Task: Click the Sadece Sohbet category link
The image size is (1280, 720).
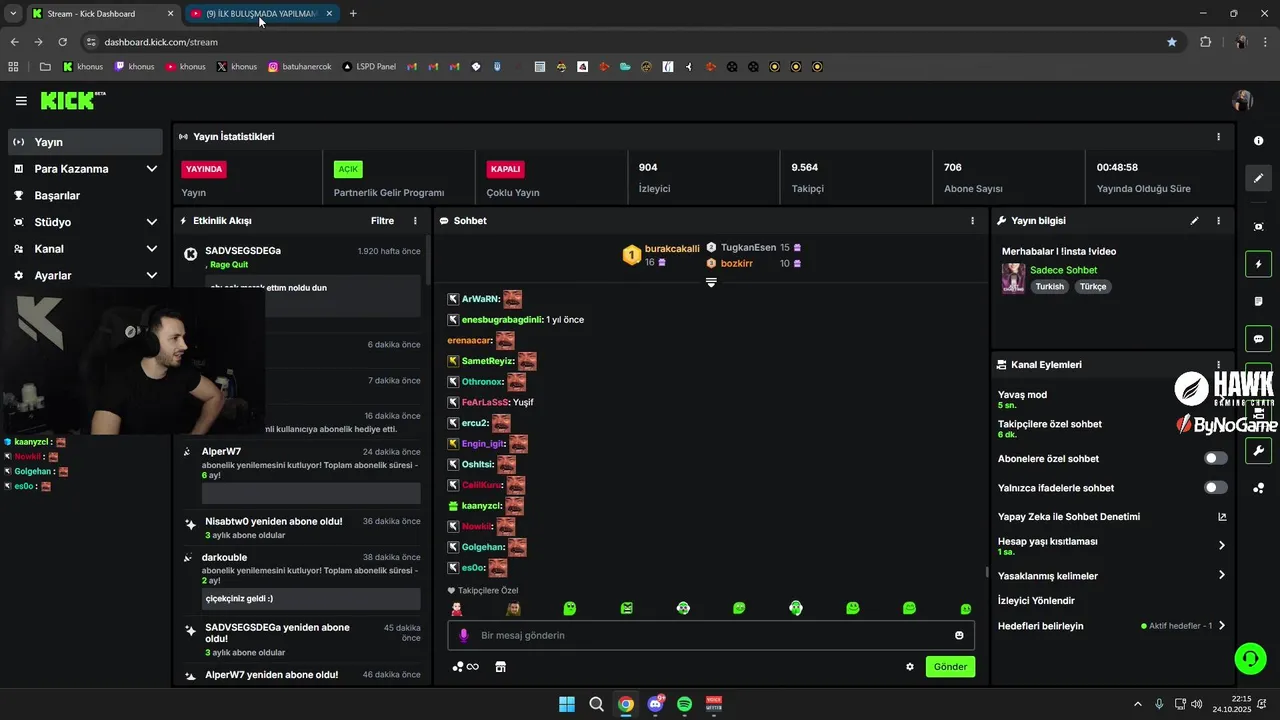Action: [1064, 270]
